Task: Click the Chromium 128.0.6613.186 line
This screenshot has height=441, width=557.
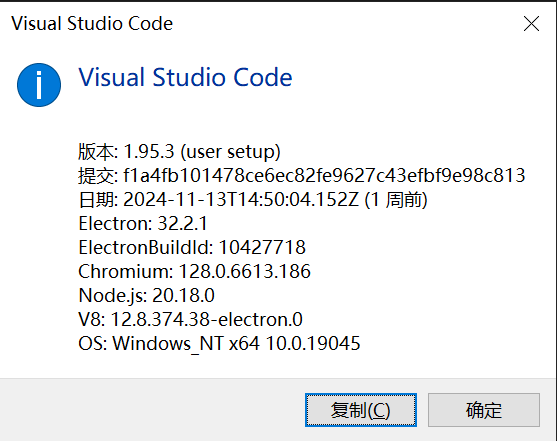Action: coord(194,271)
